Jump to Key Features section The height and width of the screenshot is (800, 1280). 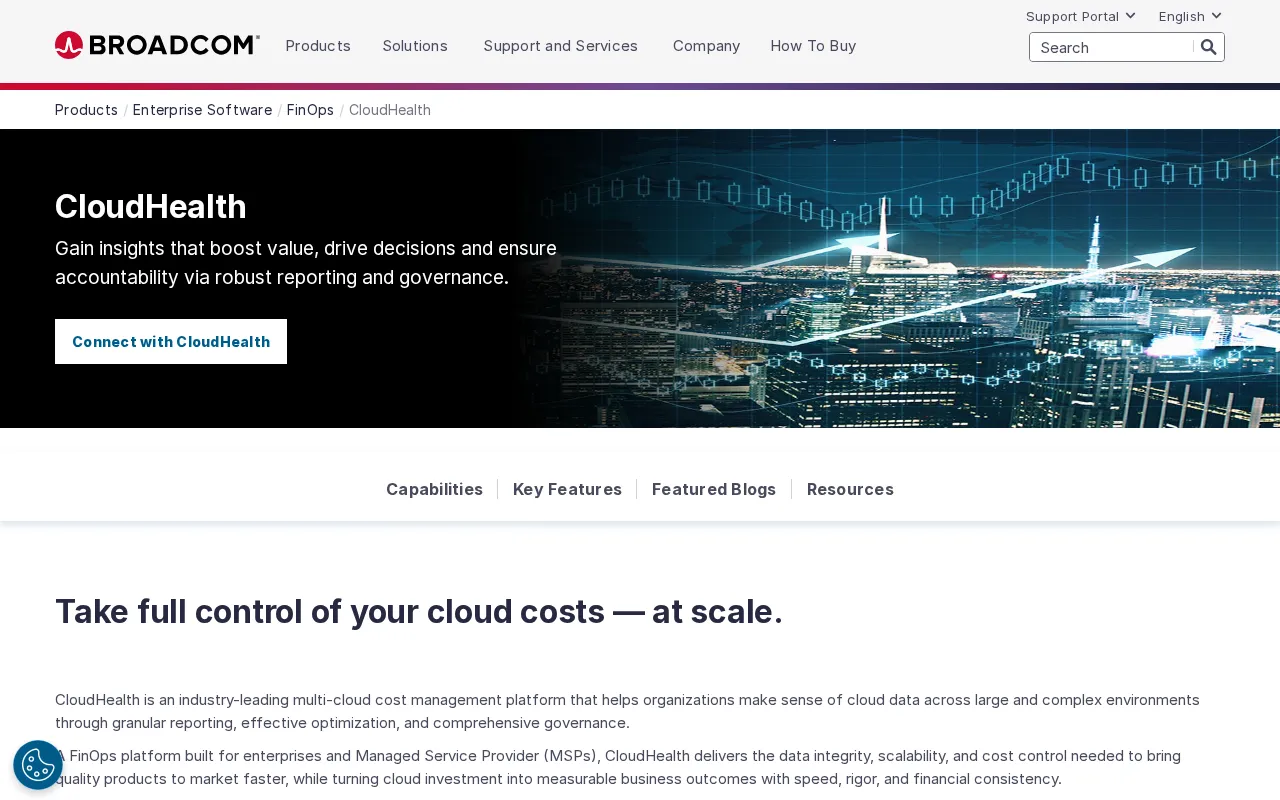[567, 489]
